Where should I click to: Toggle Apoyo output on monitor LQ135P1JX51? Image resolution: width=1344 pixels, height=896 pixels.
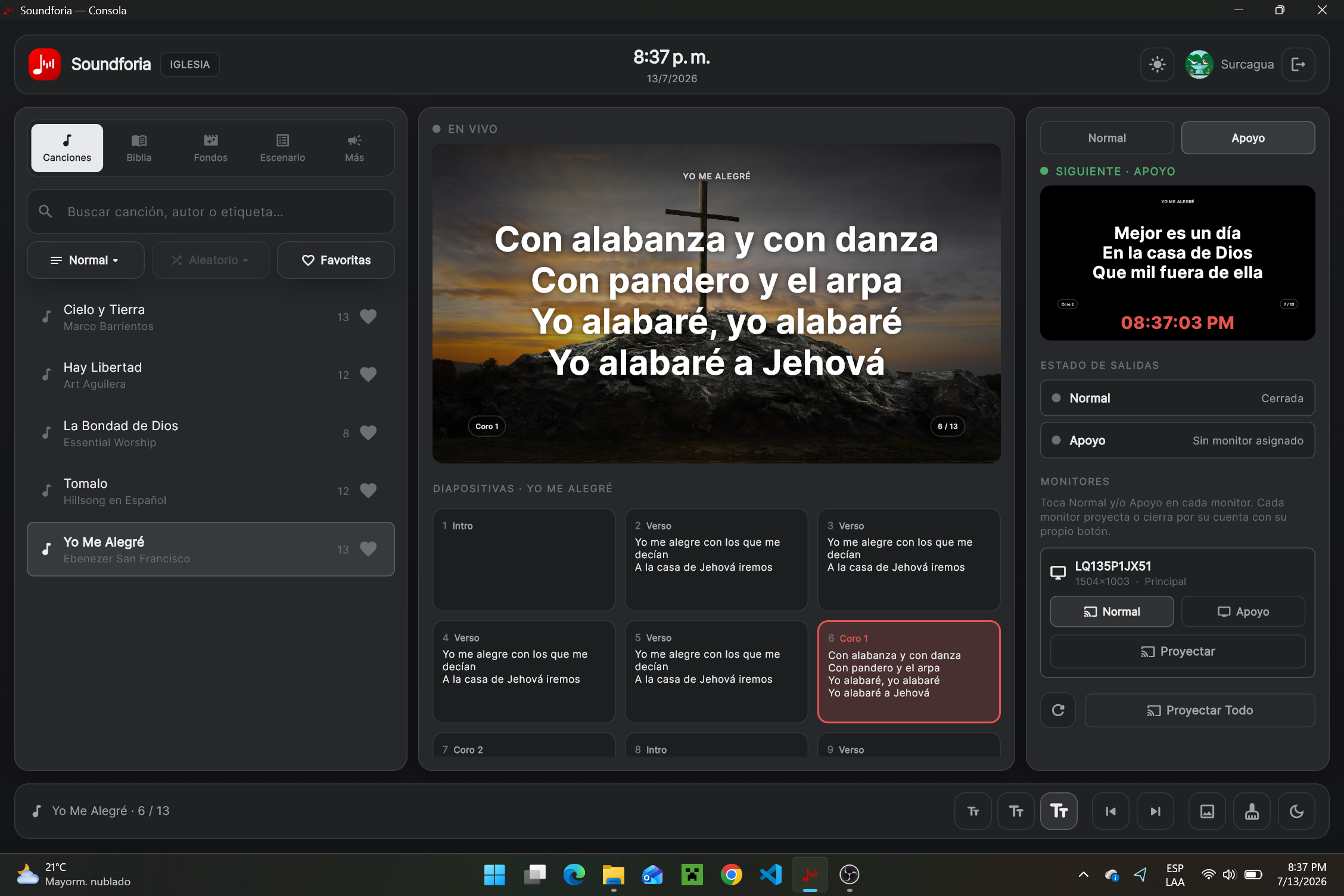(x=1243, y=612)
